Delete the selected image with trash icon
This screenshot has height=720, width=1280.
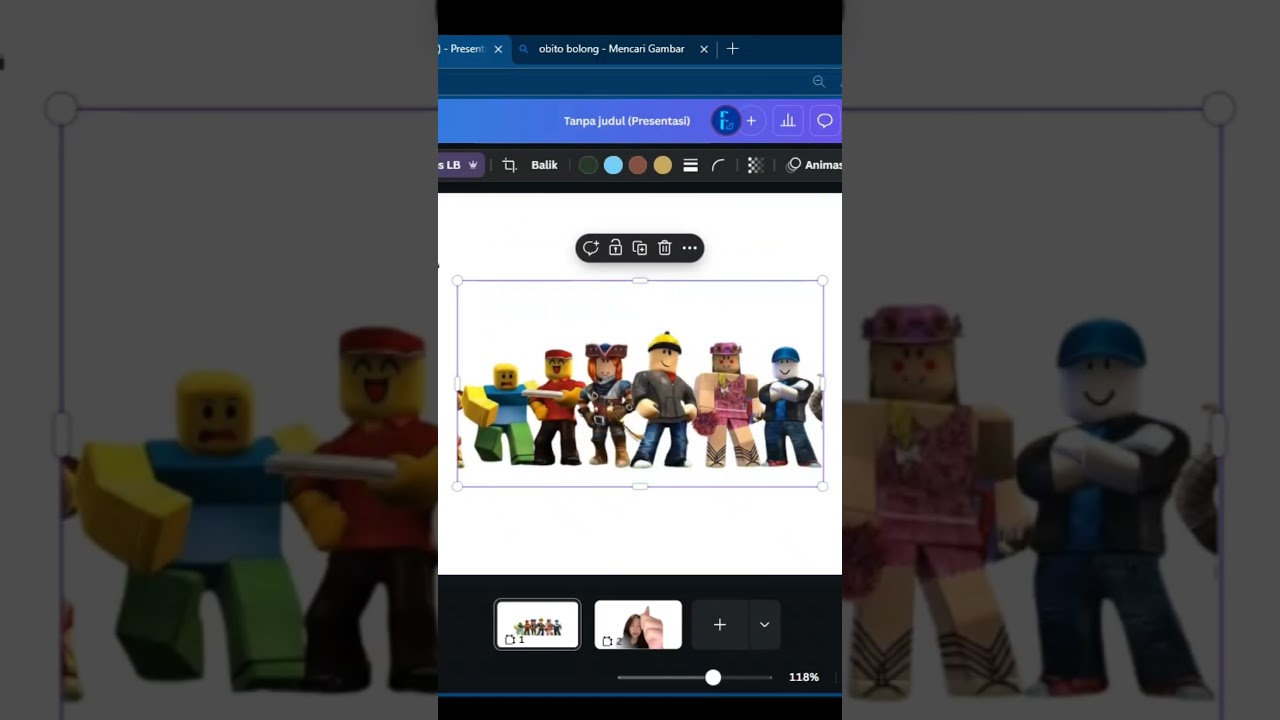[x=664, y=248]
